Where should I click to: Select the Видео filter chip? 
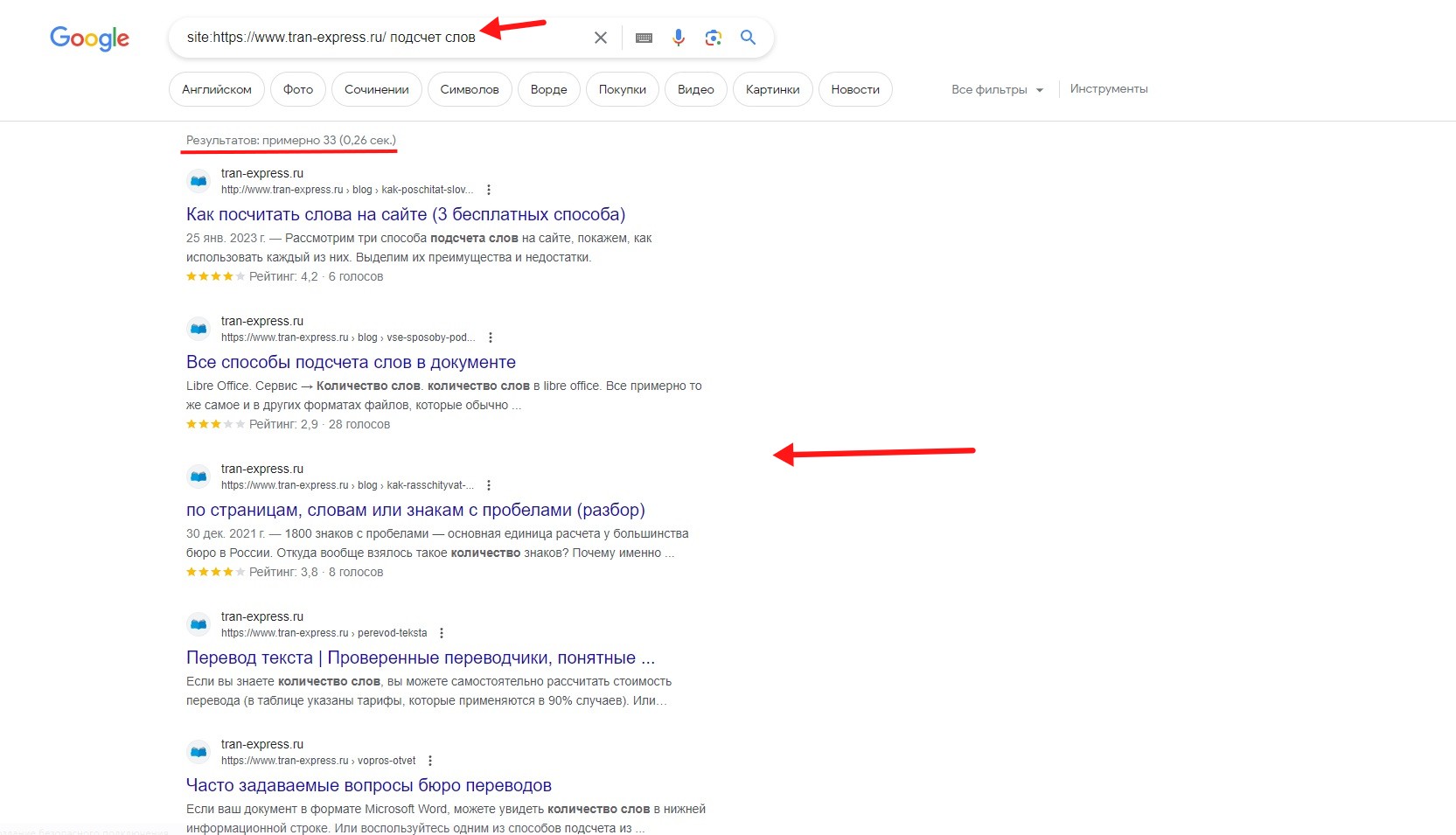point(696,89)
